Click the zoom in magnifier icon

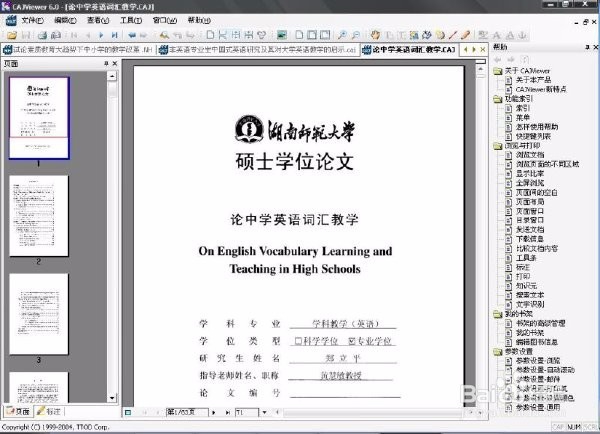[342, 35]
